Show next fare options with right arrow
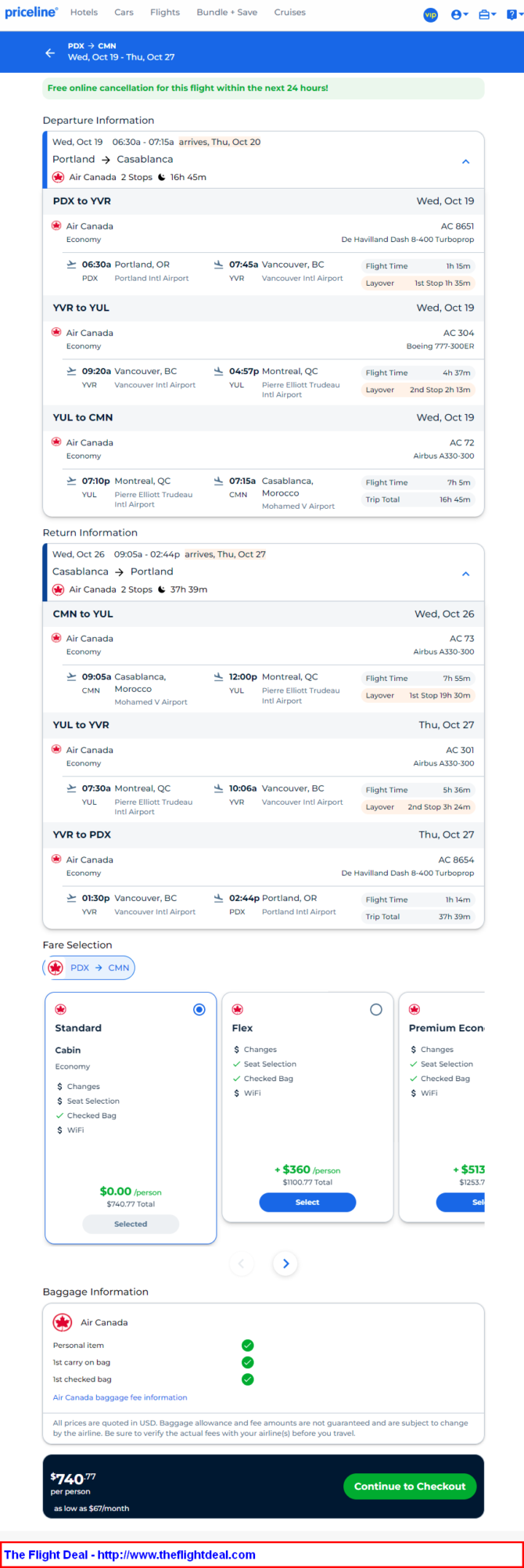 285,1263
